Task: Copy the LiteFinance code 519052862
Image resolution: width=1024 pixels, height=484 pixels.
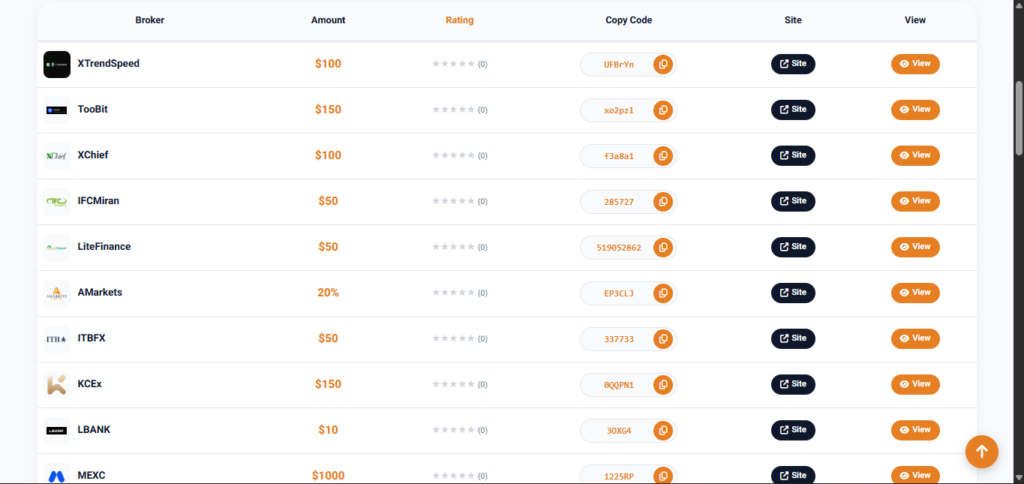Action: (x=663, y=247)
